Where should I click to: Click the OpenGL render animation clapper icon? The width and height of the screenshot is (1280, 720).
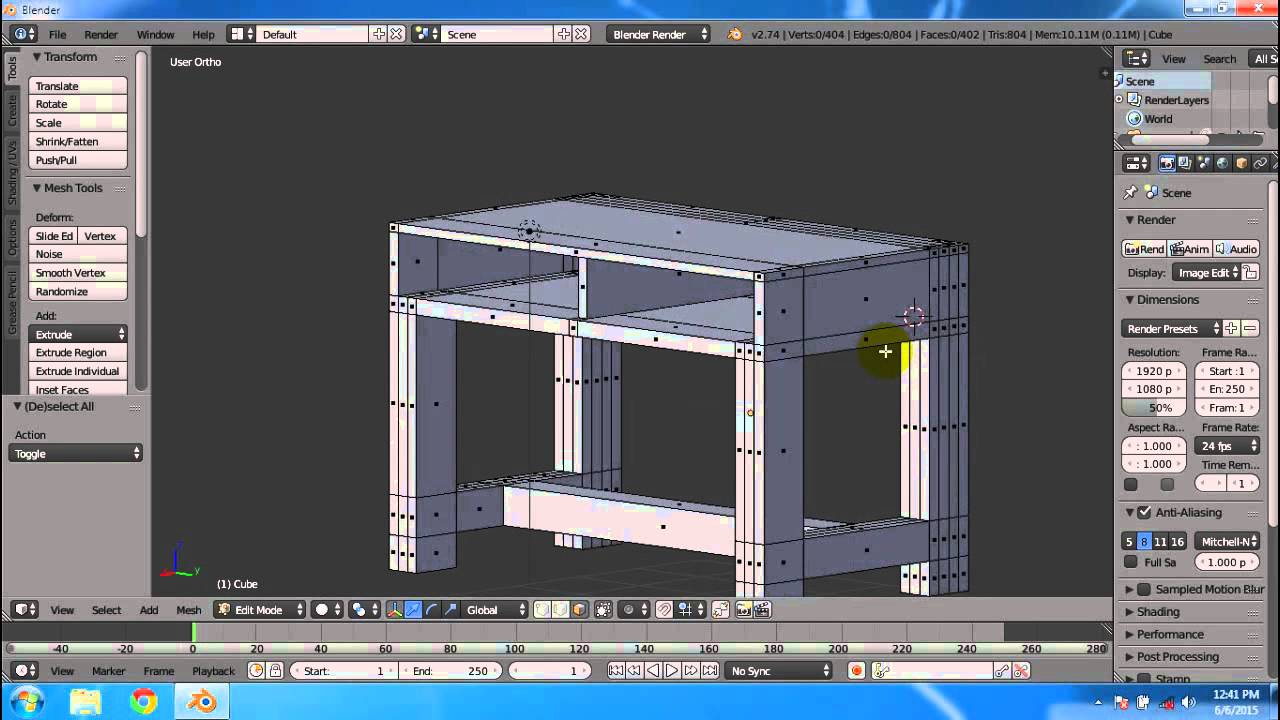point(762,610)
